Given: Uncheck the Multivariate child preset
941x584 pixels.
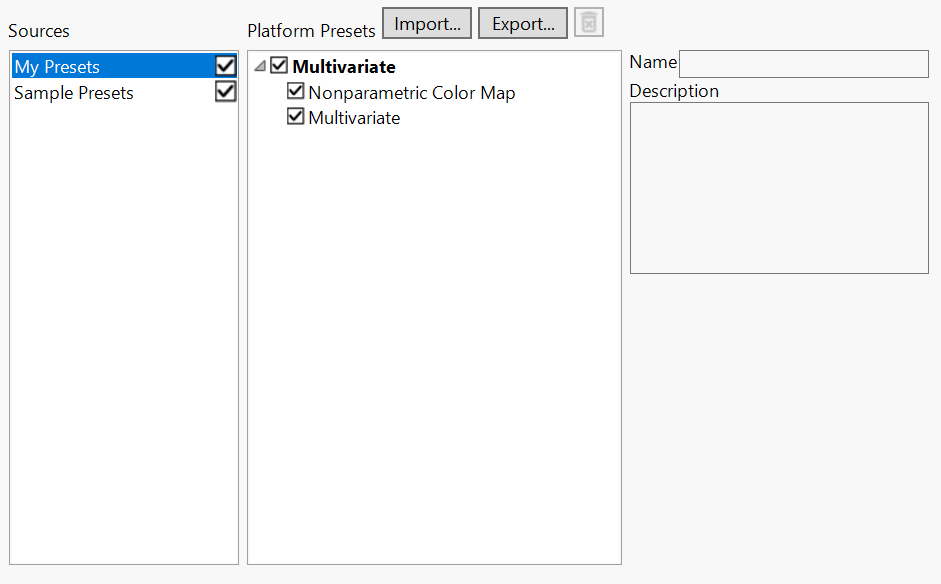Looking at the screenshot, I should click(295, 117).
